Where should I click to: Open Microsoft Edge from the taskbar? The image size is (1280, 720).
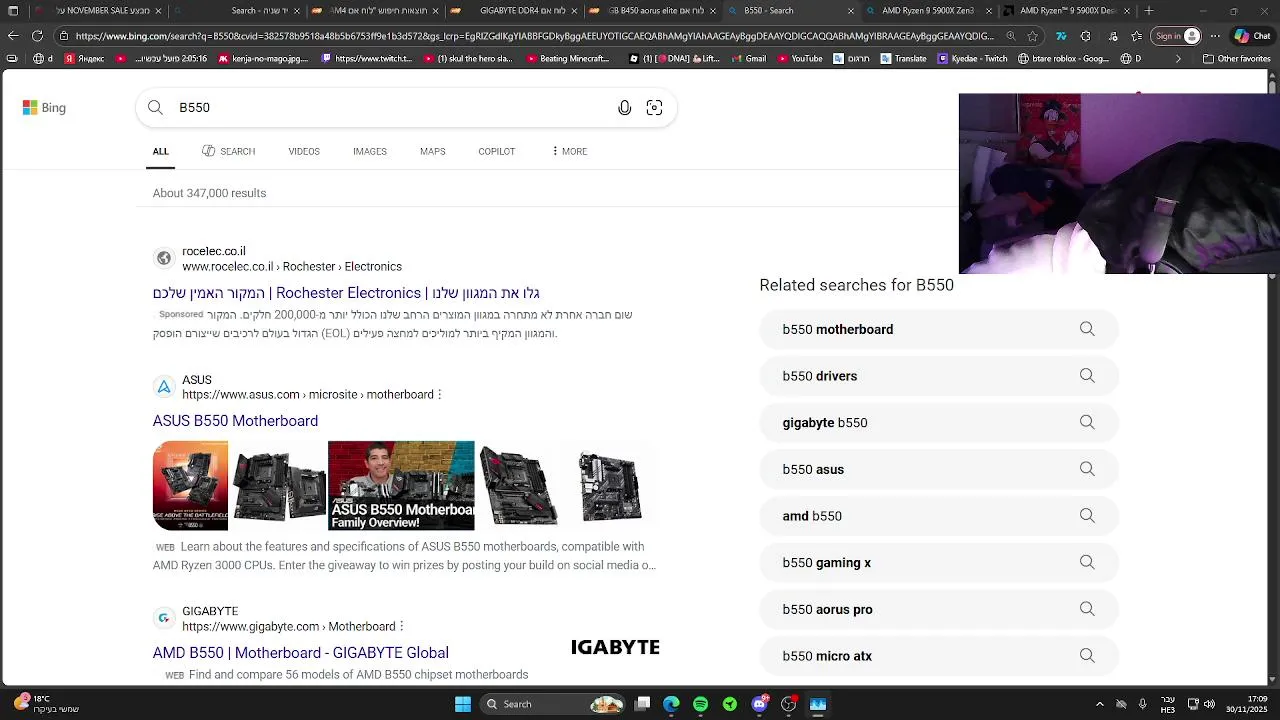point(671,704)
